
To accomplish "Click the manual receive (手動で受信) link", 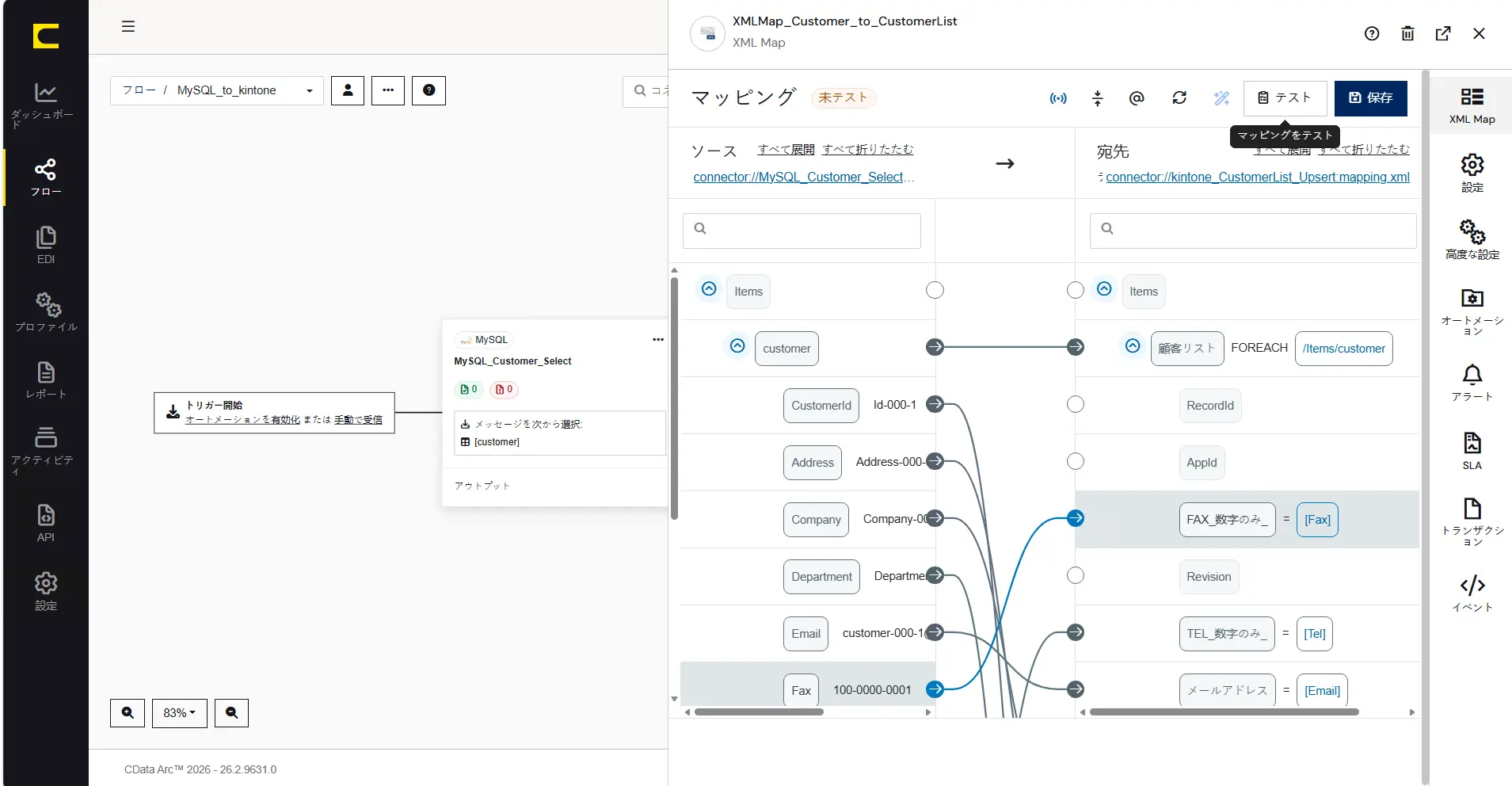I will (358, 420).
